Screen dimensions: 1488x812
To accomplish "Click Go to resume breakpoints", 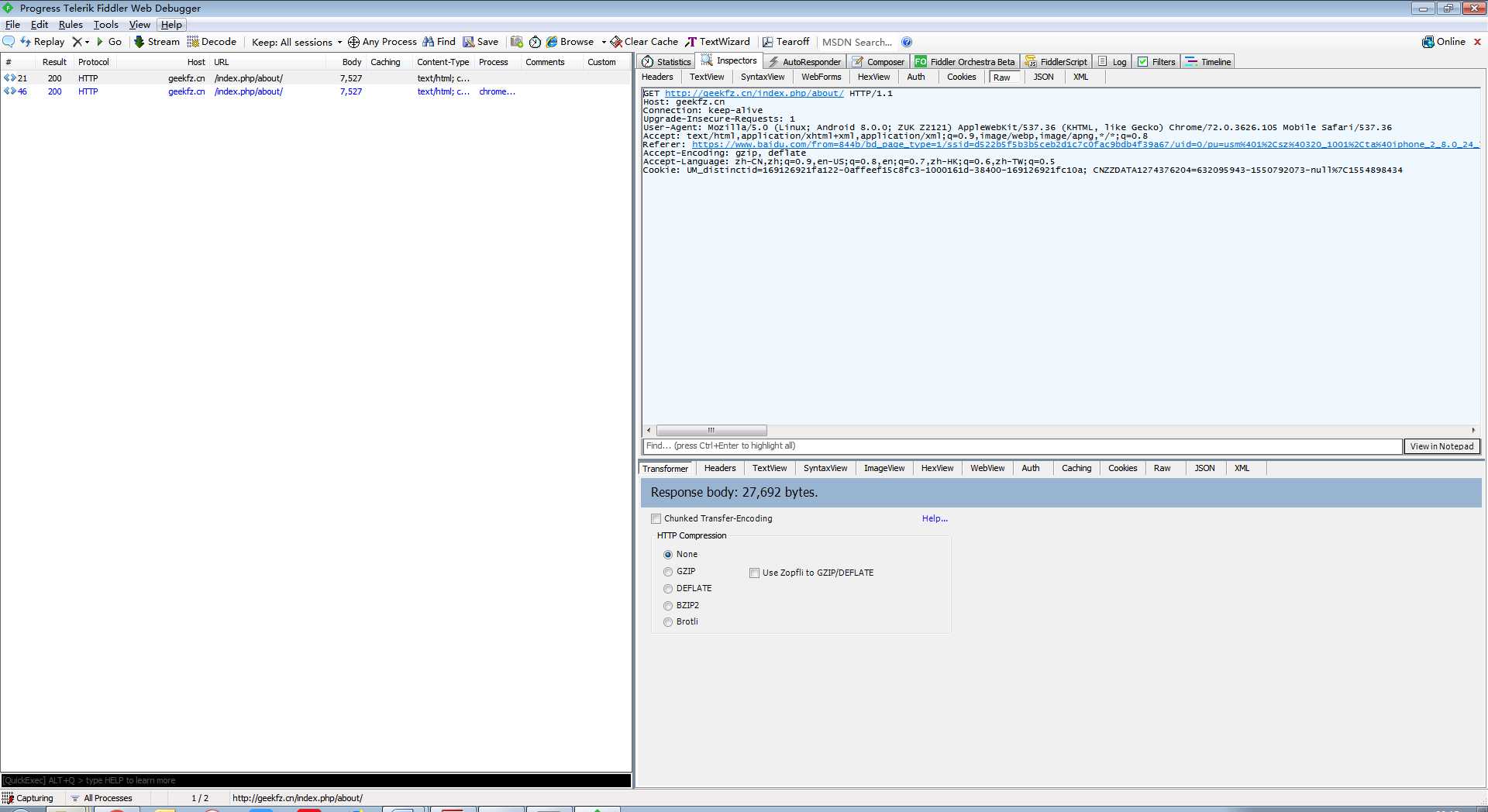I will [109, 42].
